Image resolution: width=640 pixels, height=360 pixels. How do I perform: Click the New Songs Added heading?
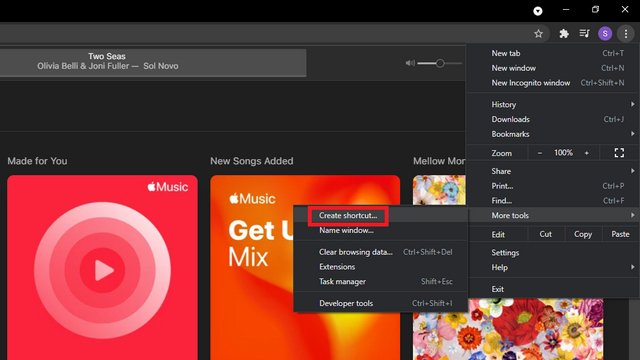(251, 161)
